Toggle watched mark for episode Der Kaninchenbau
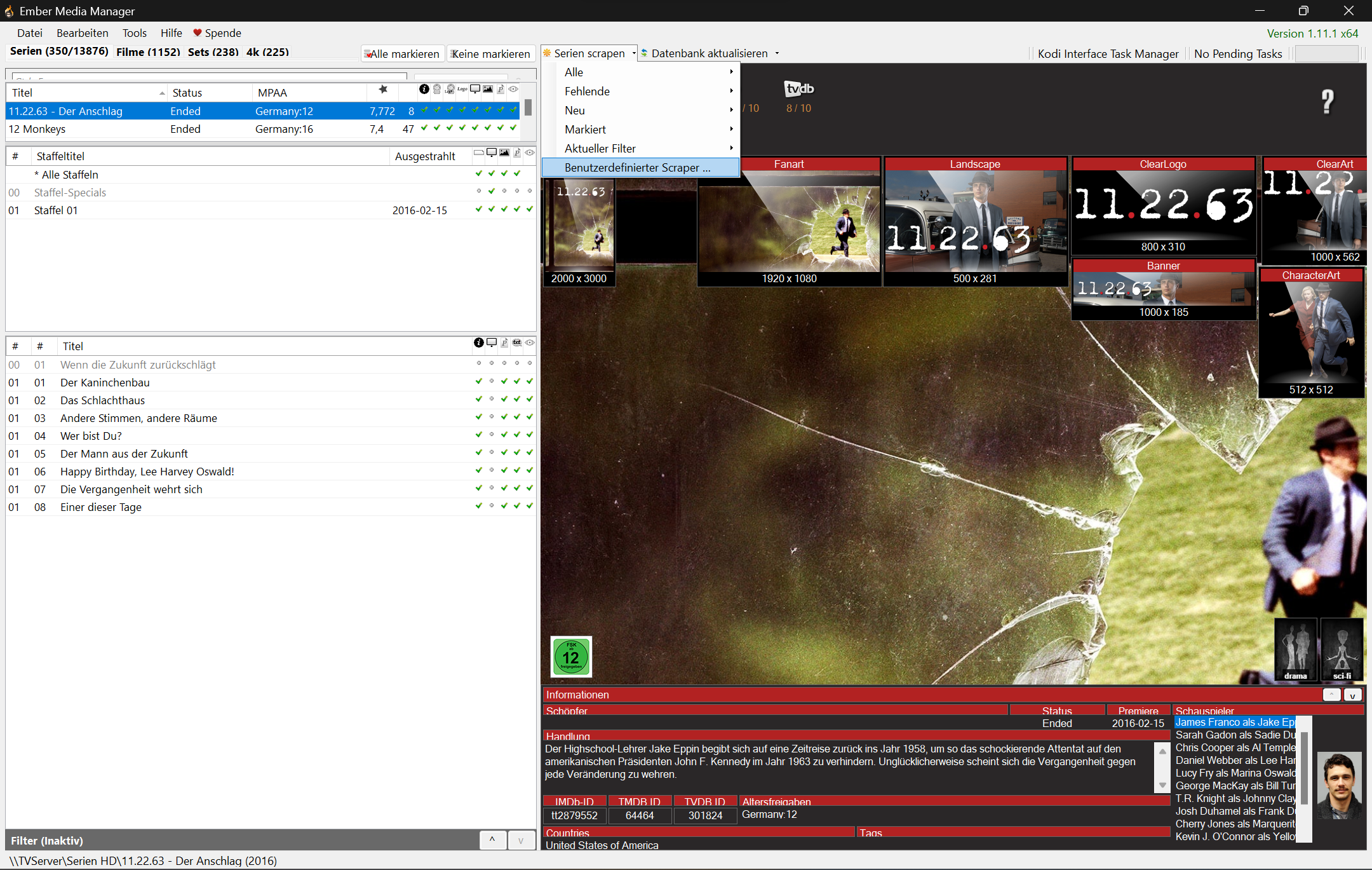 pos(530,382)
